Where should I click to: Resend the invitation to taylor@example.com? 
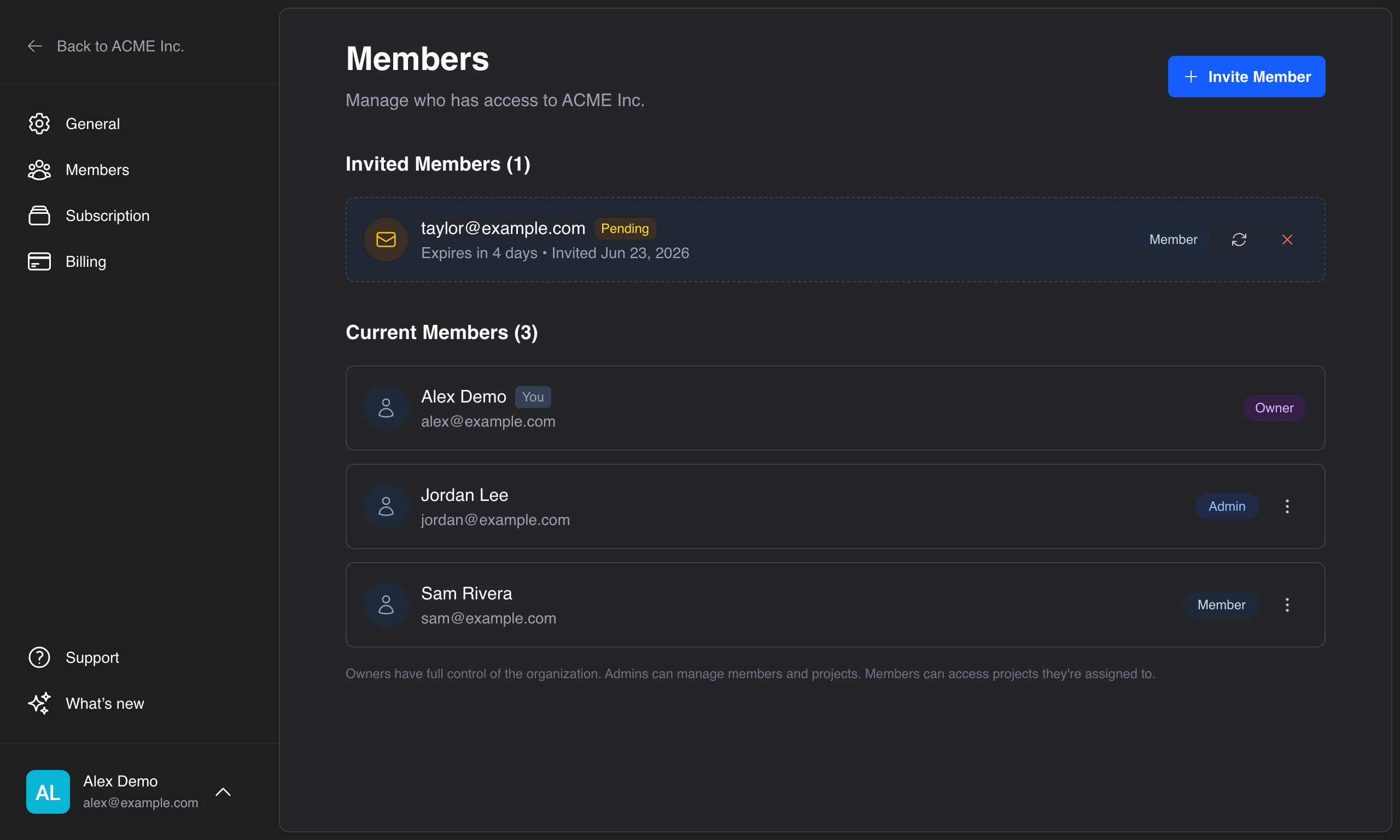coord(1239,240)
